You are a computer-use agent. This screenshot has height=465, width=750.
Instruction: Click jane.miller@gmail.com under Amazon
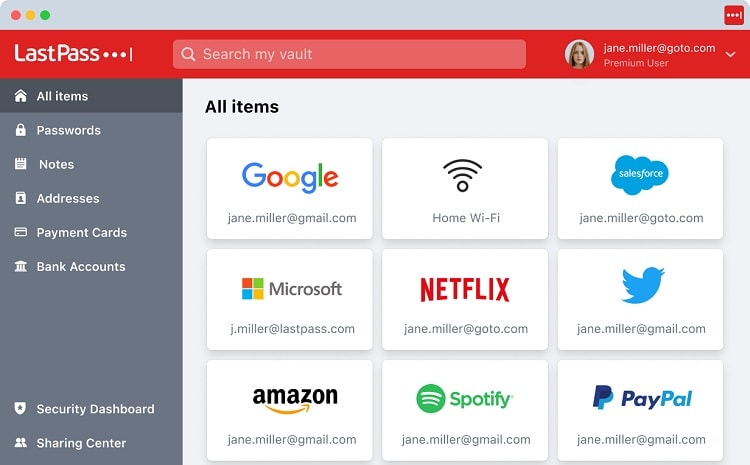coord(292,439)
